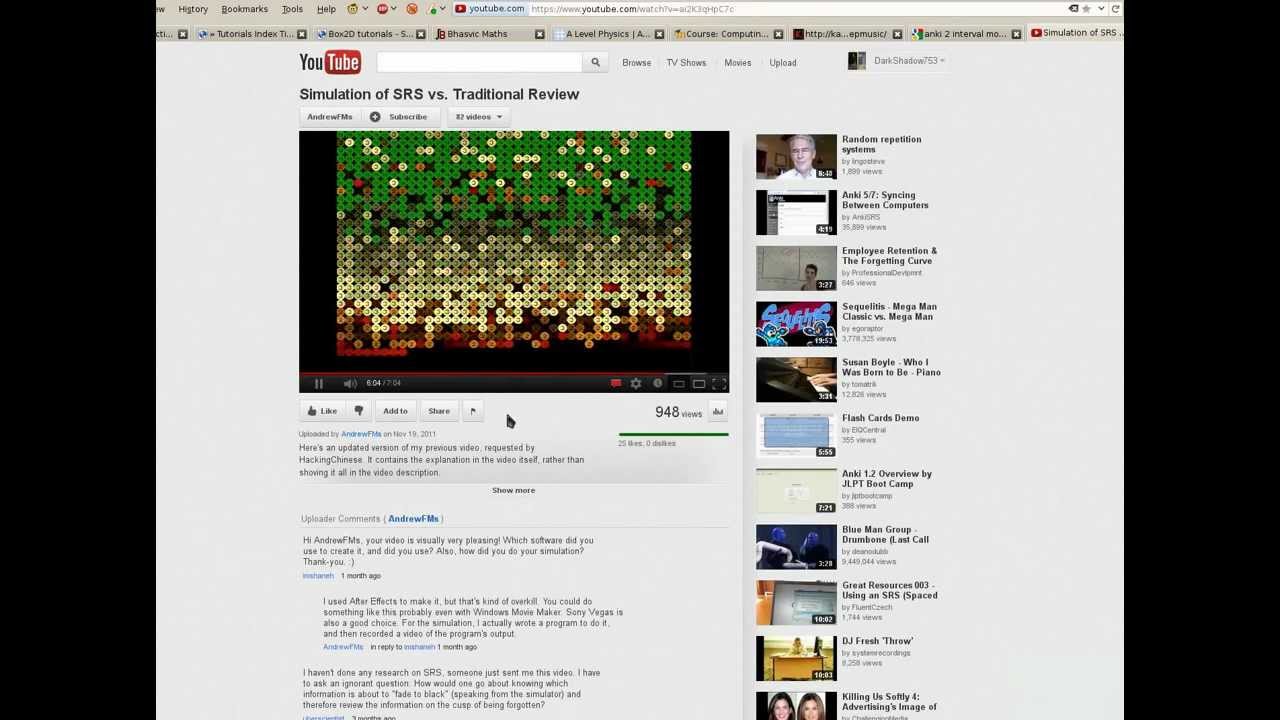Open Susan Boyle piano video
This screenshot has height=720, width=1280.
(x=891, y=367)
